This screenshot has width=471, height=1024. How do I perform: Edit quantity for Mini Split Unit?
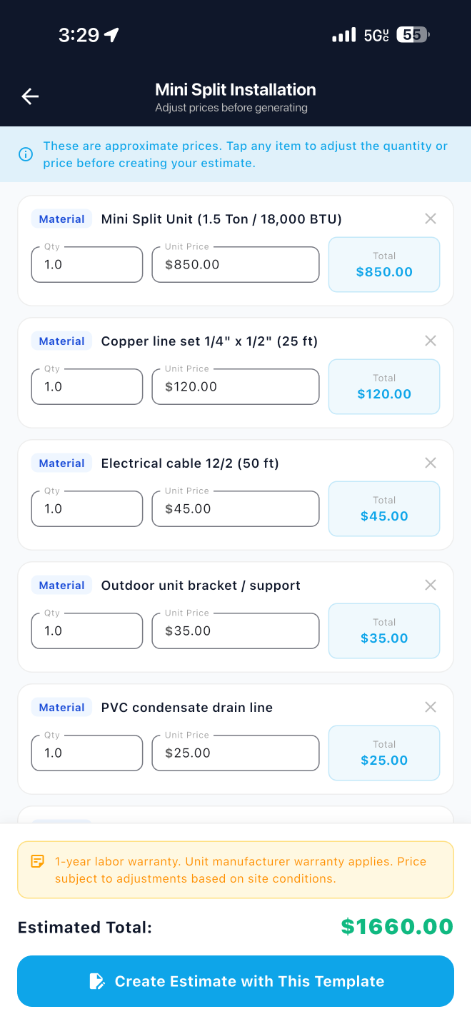pyautogui.click(x=87, y=264)
